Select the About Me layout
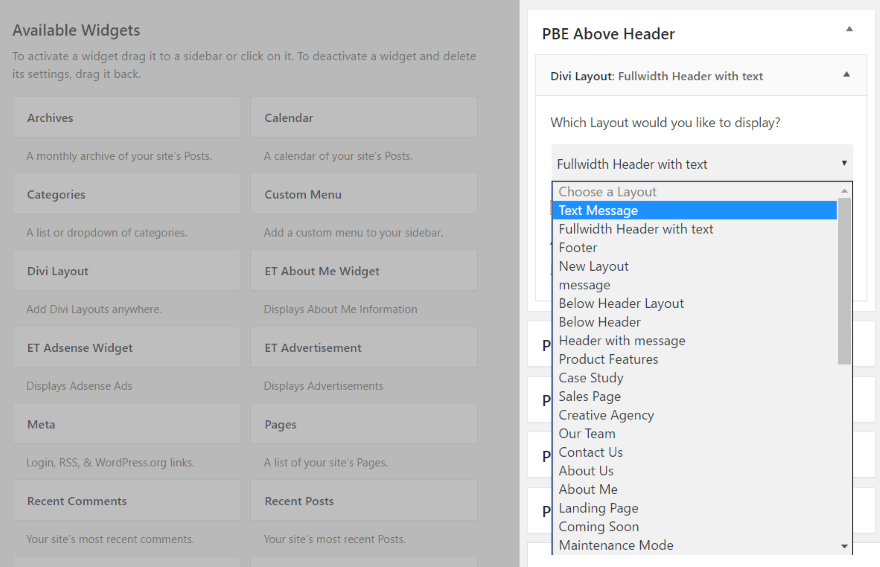 695,489
